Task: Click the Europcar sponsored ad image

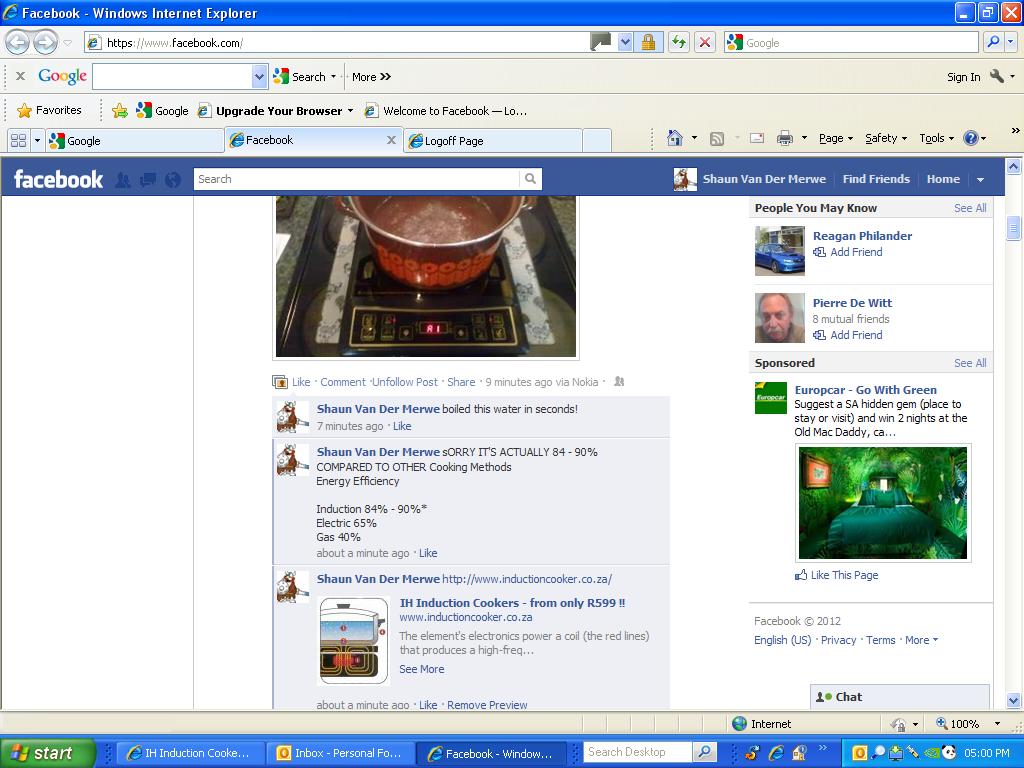Action: (882, 503)
